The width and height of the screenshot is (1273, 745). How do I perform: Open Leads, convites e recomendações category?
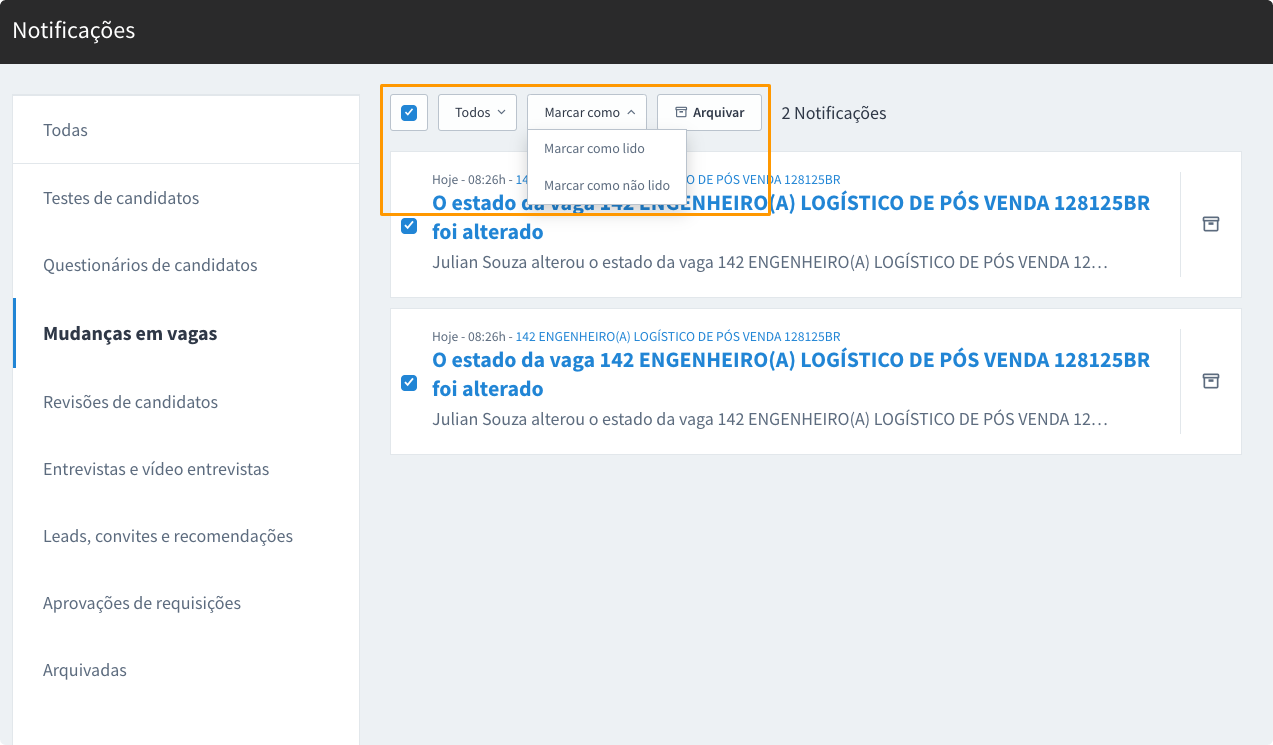click(x=168, y=536)
